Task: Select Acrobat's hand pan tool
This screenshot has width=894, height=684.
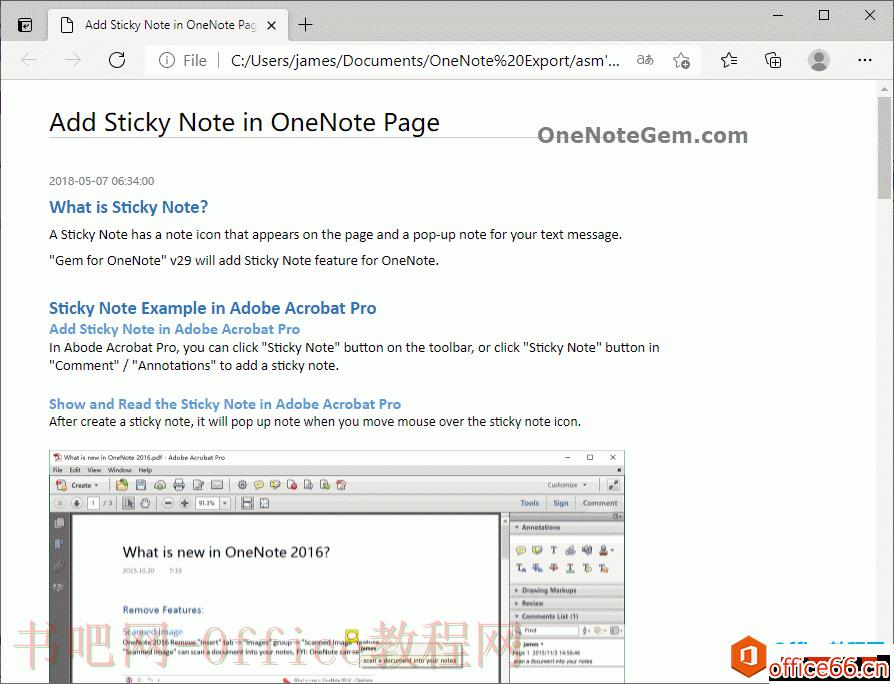Action: click(145, 503)
